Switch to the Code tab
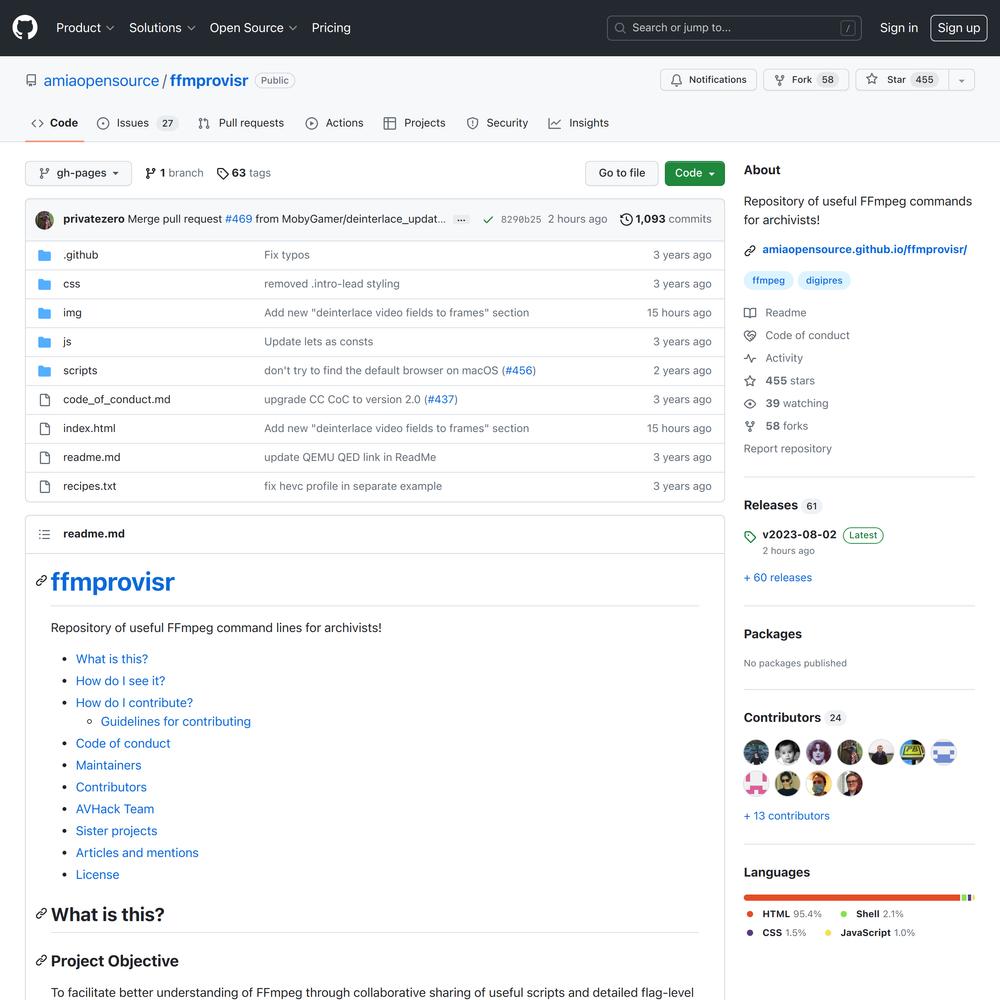 point(54,123)
